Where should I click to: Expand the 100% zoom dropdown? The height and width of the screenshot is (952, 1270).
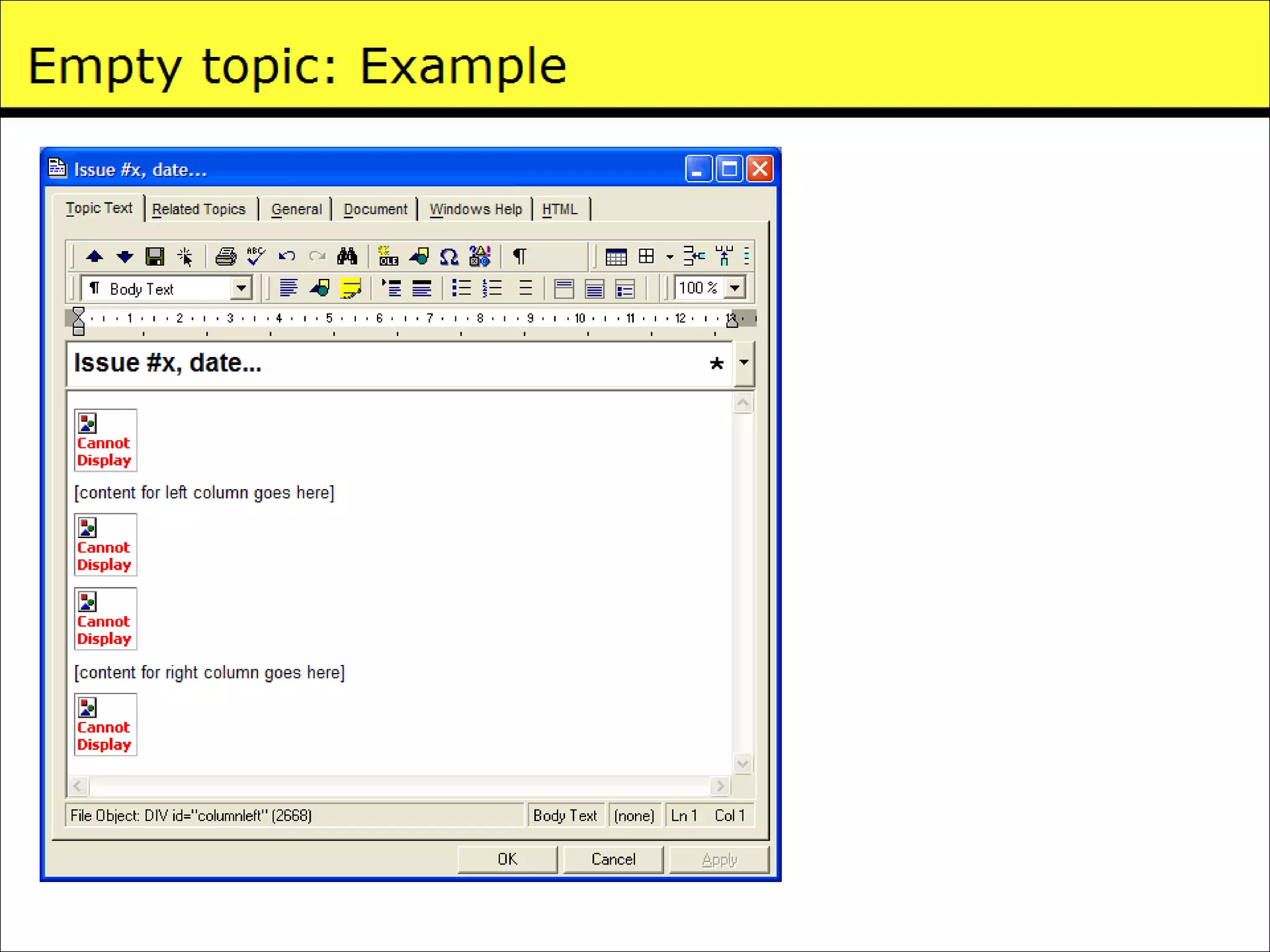click(x=735, y=288)
